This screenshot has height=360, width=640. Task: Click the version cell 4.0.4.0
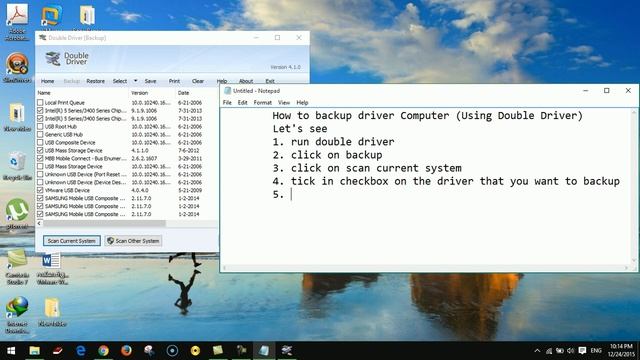[140, 190]
